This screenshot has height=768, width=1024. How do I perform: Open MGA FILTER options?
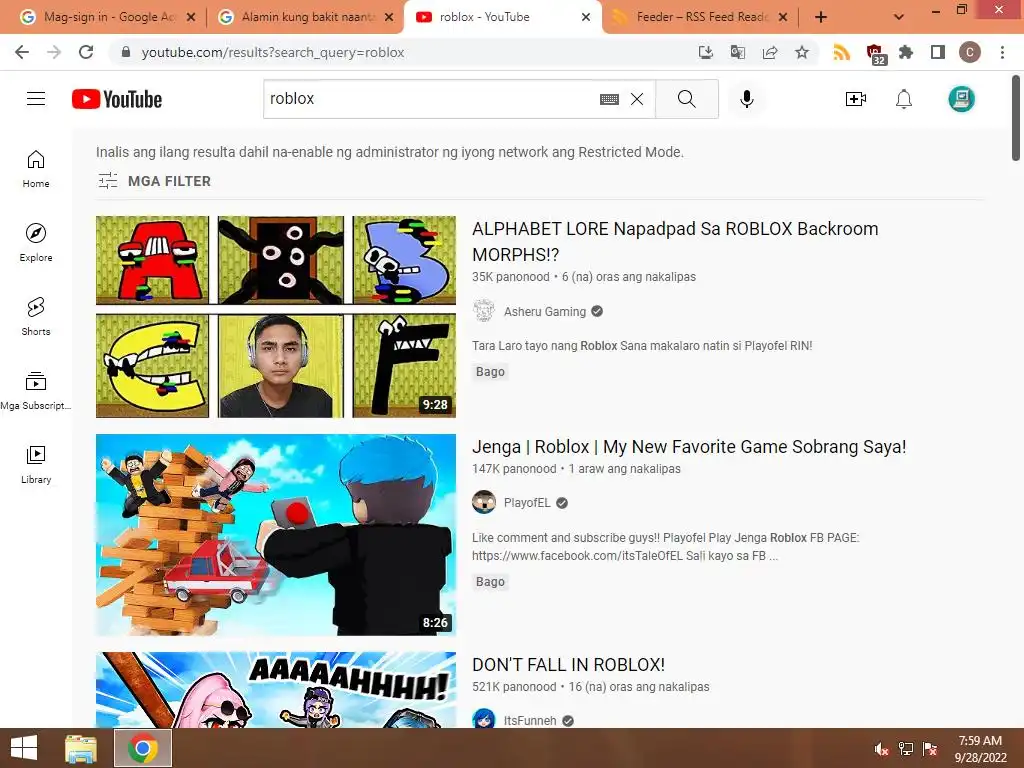154,181
